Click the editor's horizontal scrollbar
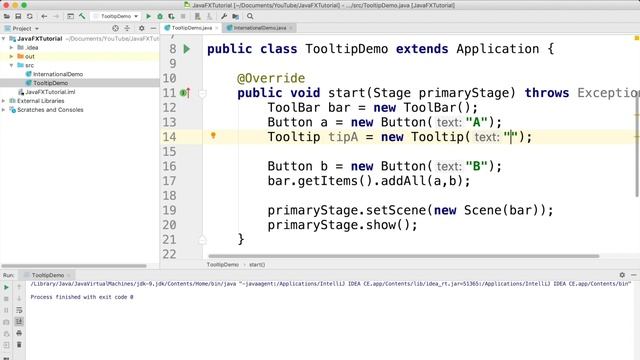 tap(404, 256)
